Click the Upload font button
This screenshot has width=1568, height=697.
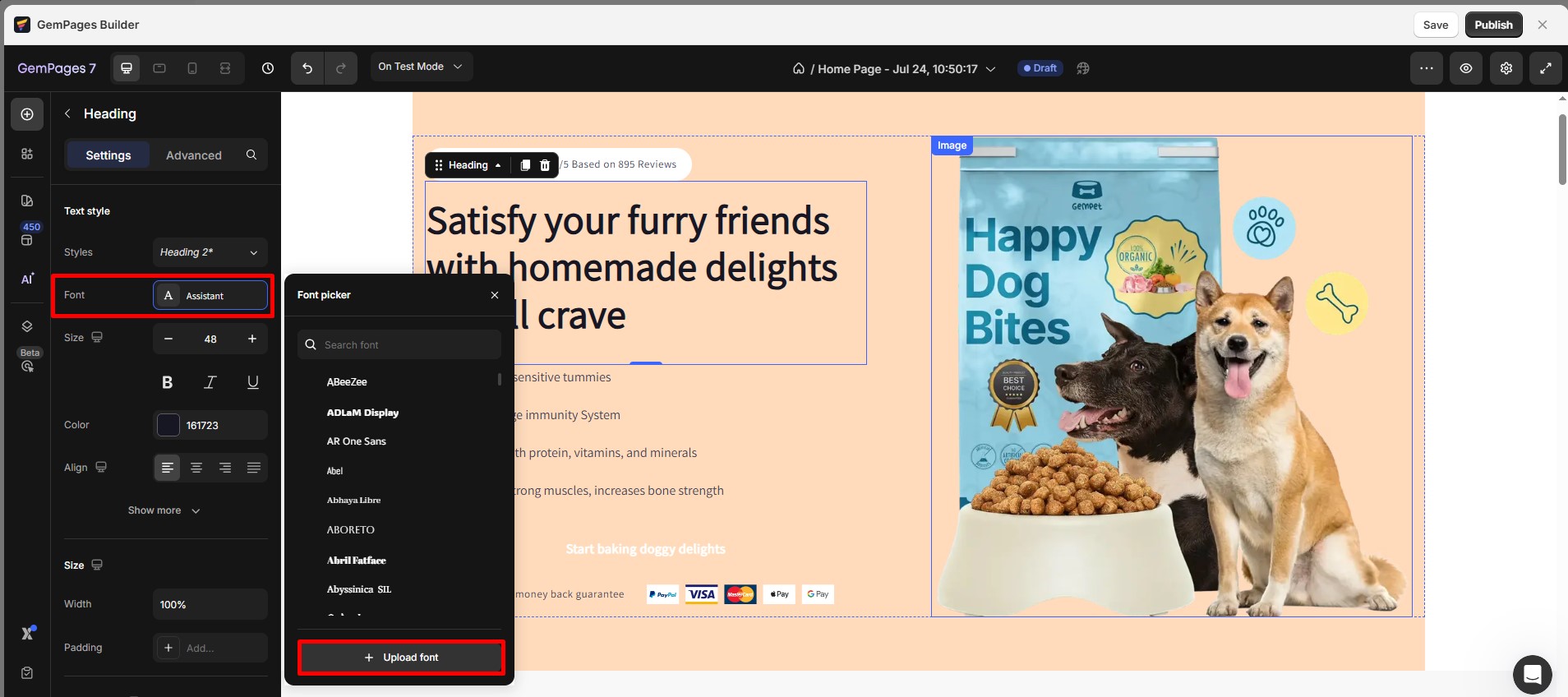tap(401, 658)
